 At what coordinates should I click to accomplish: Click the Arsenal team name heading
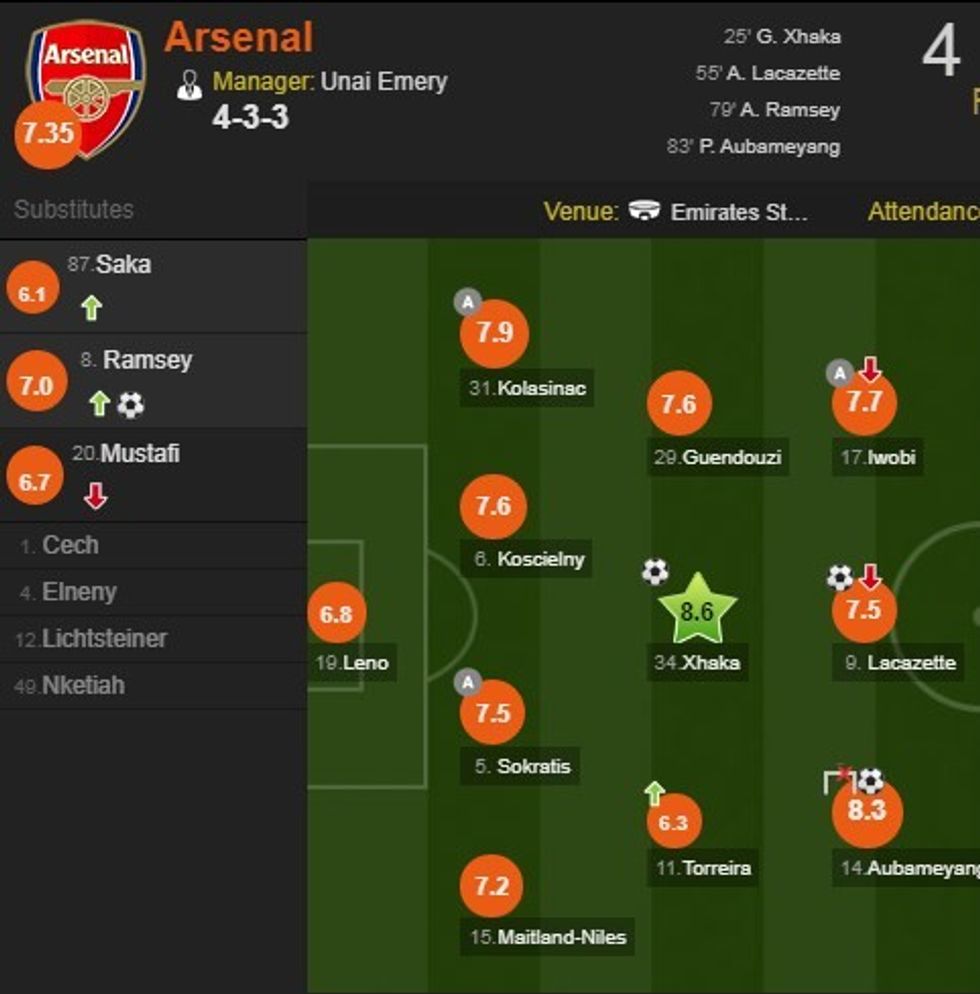[x=239, y=37]
